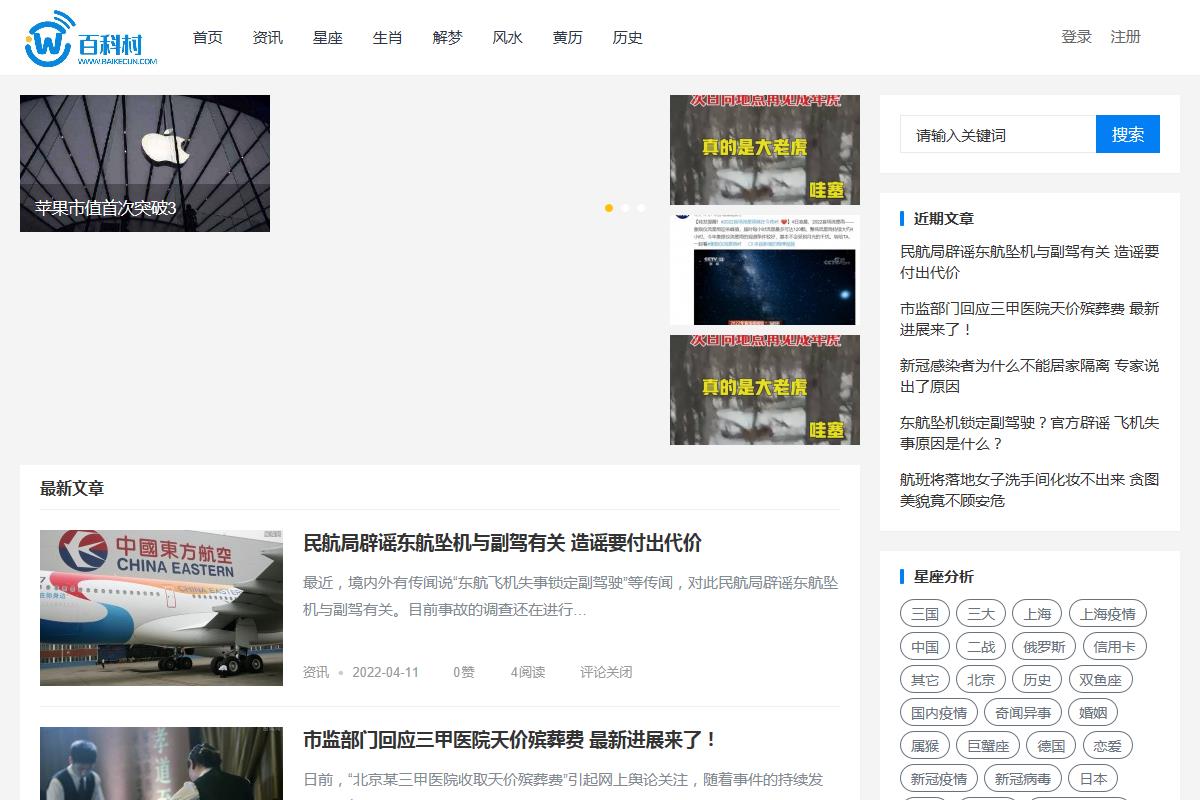This screenshot has height=800, width=1200.
Task: Focus the 请输入关键词 search field
Action: point(998,134)
